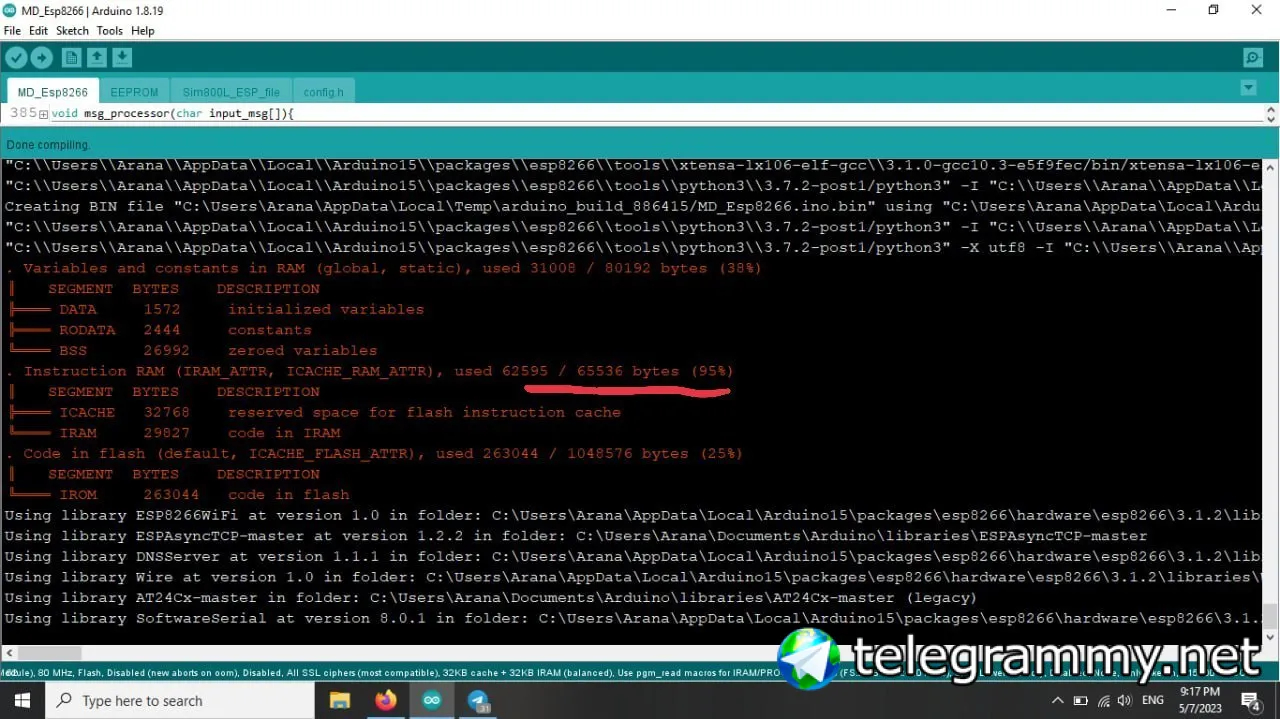Click the '62595 / 65536 bytes (95%)' text
This screenshot has width=1280, height=719.
617,371
